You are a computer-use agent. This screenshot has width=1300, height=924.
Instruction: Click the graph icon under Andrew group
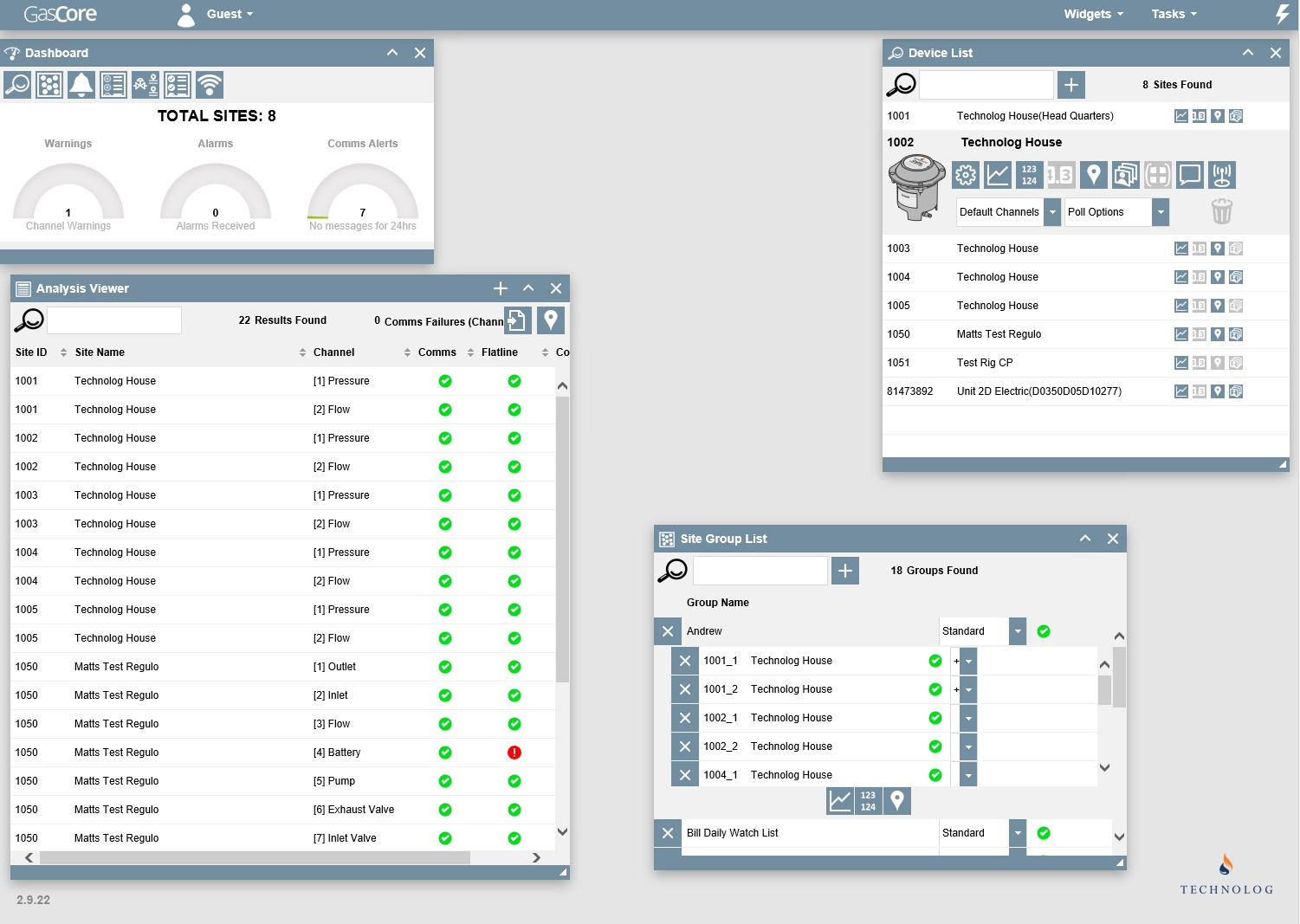(840, 801)
